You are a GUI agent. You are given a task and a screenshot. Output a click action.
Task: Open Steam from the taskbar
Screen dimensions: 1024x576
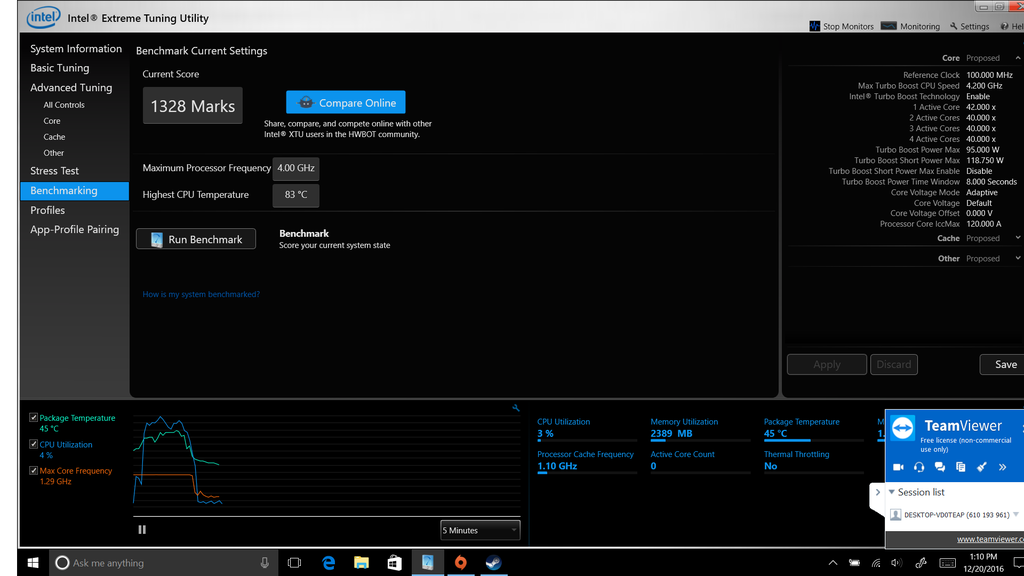(494, 562)
